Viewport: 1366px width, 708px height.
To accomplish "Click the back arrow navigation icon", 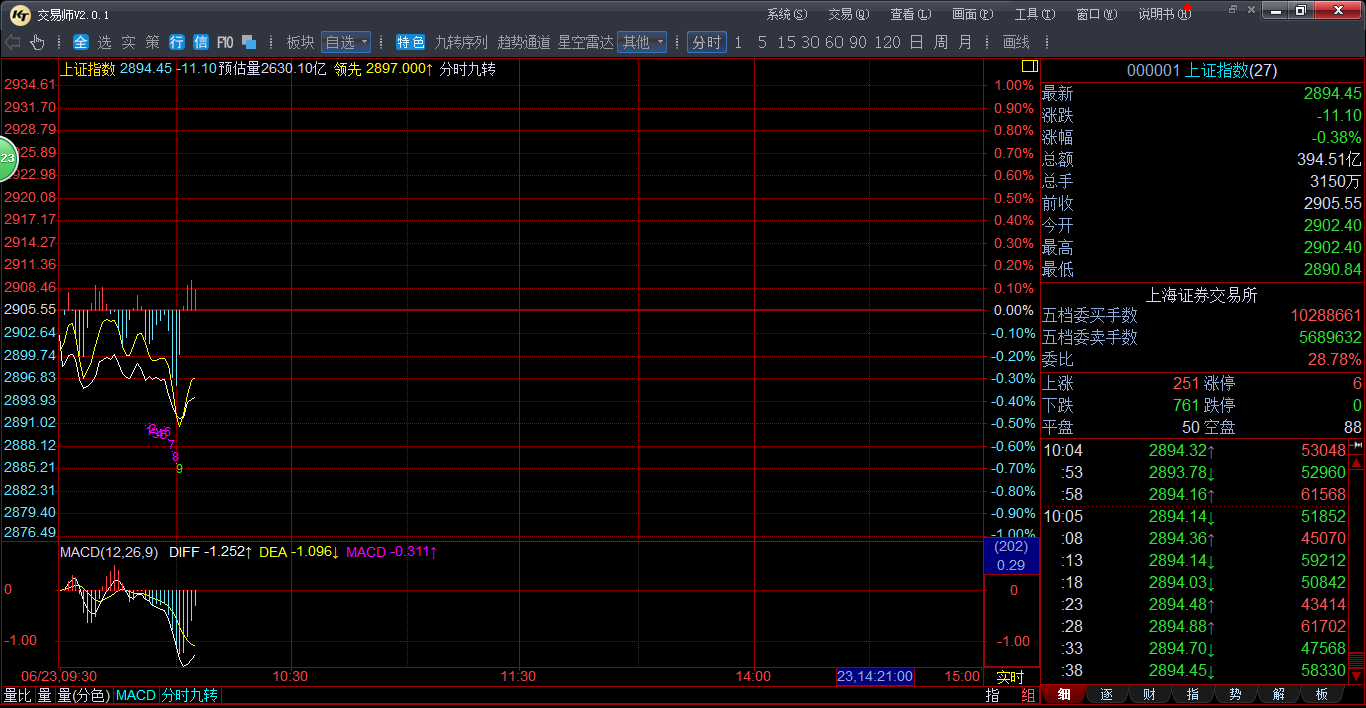I will click(x=13, y=42).
